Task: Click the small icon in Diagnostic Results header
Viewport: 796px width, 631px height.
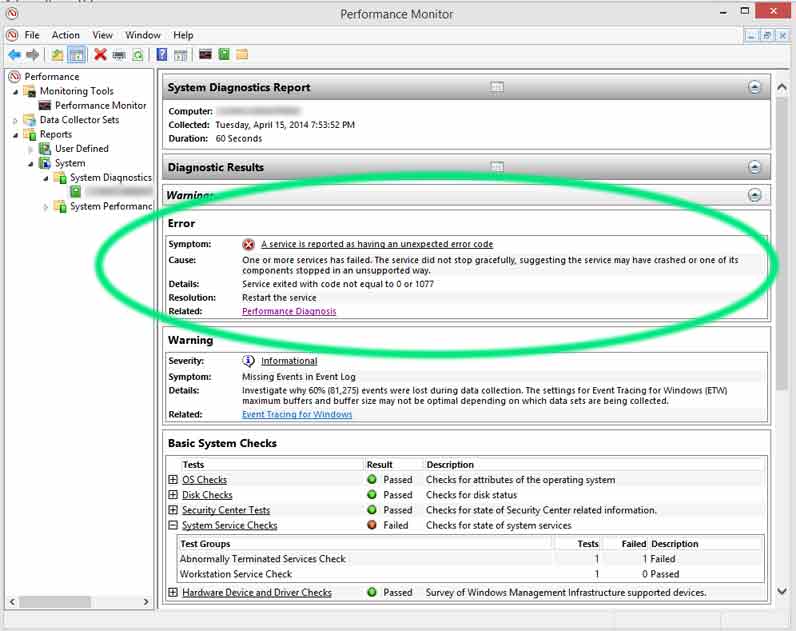Action: (x=497, y=167)
